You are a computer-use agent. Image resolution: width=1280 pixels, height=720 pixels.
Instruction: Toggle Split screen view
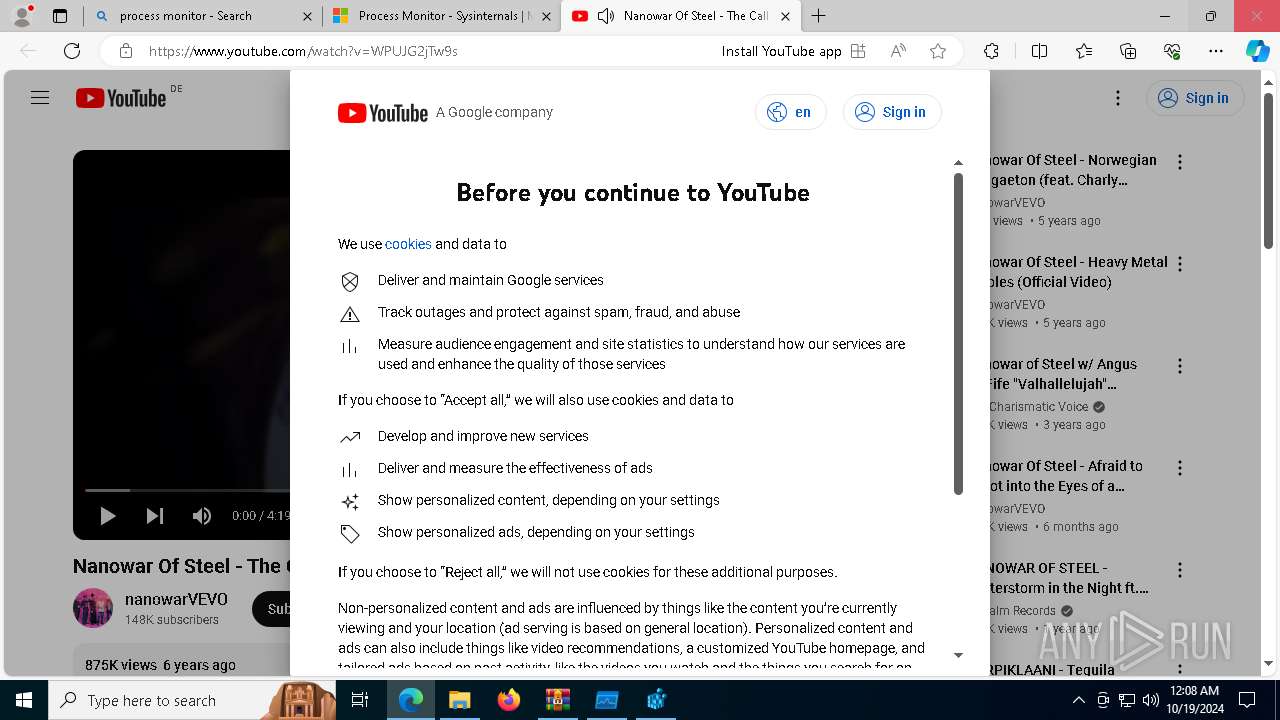click(x=1039, y=51)
